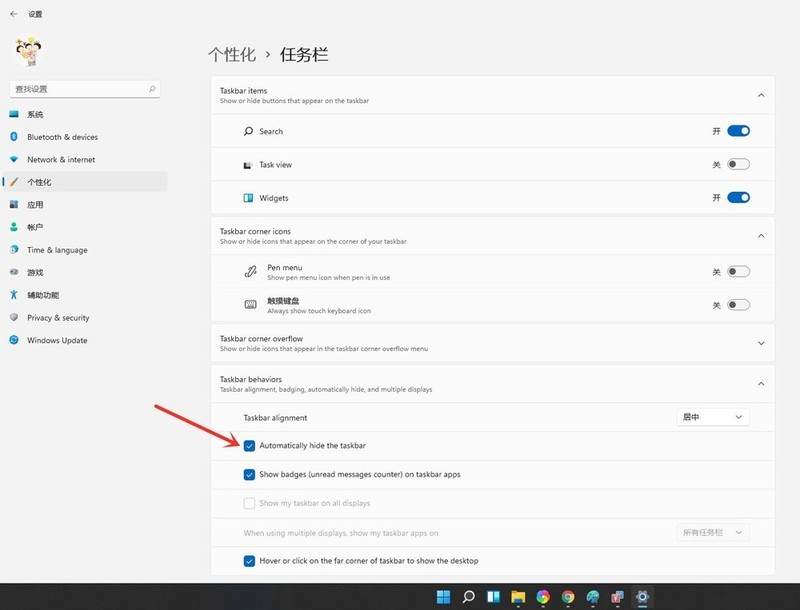Click the touch keyboard icon beside 触摸键盘
Image resolution: width=800 pixels, height=610 pixels.
click(253, 303)
